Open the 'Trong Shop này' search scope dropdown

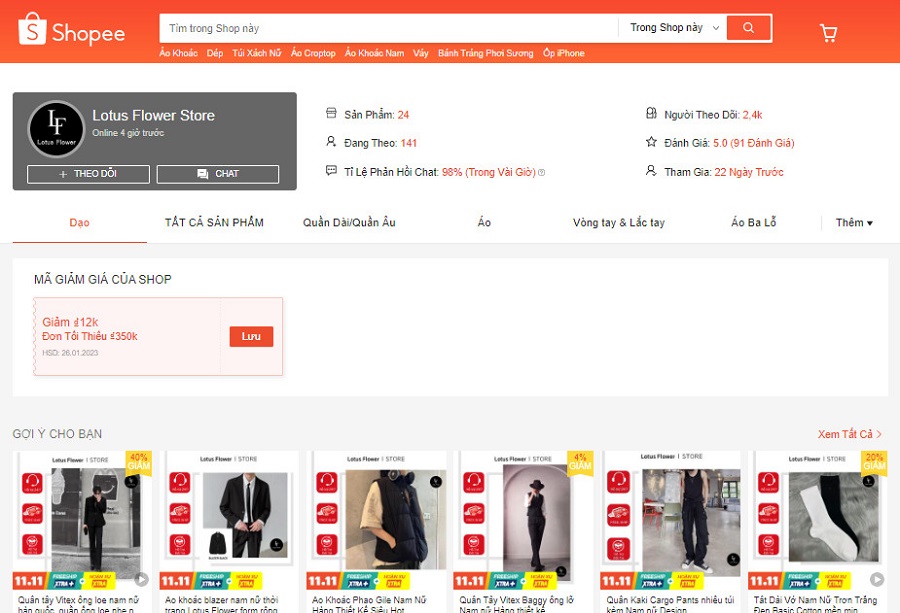tap(674, 28)
